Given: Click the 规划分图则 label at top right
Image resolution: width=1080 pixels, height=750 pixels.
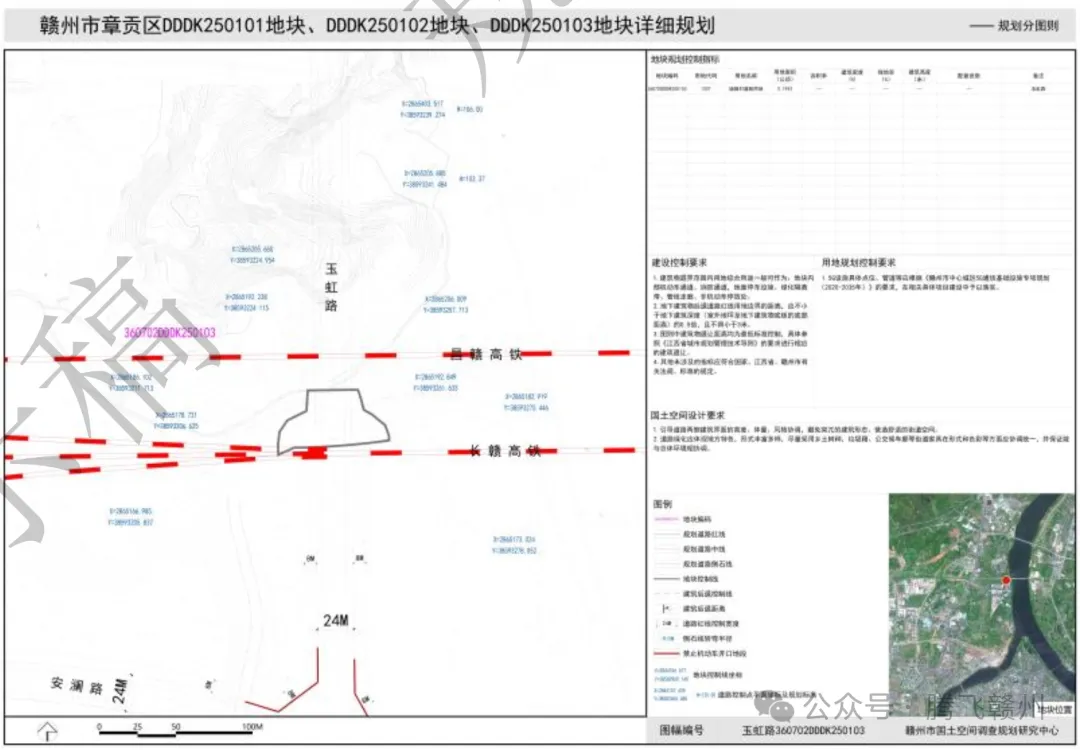Looking at the screenshot, I should coord(1028,25).
